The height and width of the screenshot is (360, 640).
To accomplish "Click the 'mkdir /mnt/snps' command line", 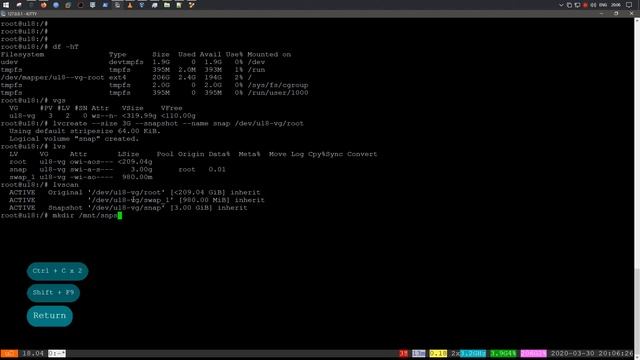I will [x=61, y=216].
